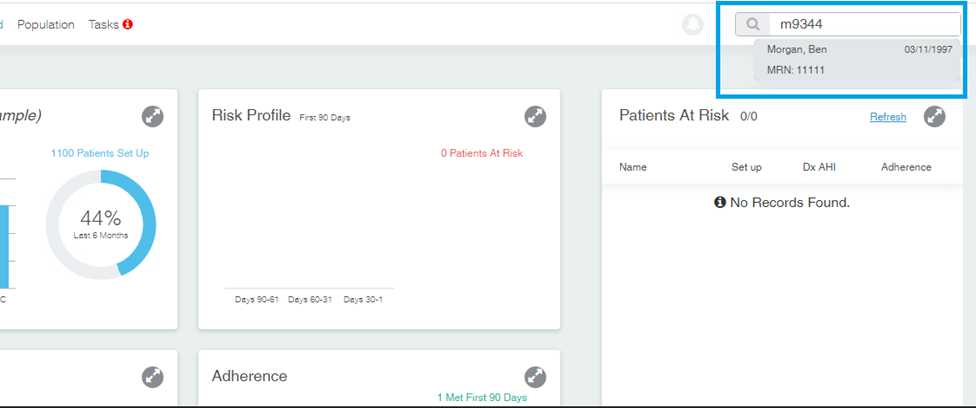Image resolution: width=976 pixels, height=408 pixels.
Task: Click the Refresh link
Action: click(888, 116)
